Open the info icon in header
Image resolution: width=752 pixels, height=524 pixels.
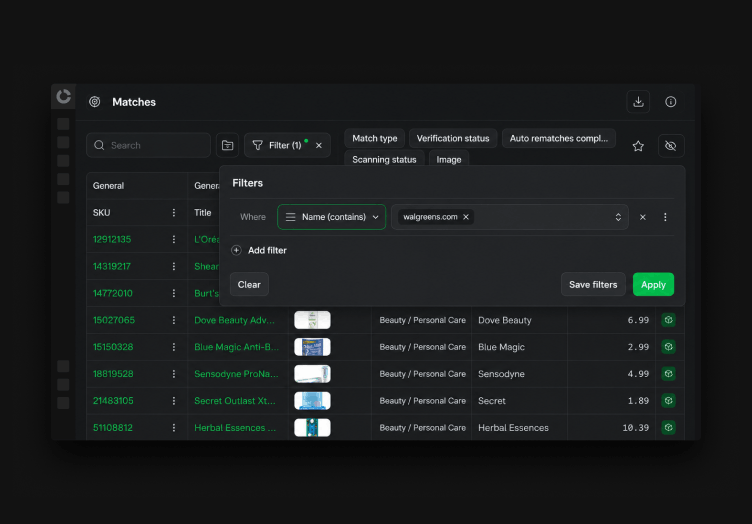670,102
